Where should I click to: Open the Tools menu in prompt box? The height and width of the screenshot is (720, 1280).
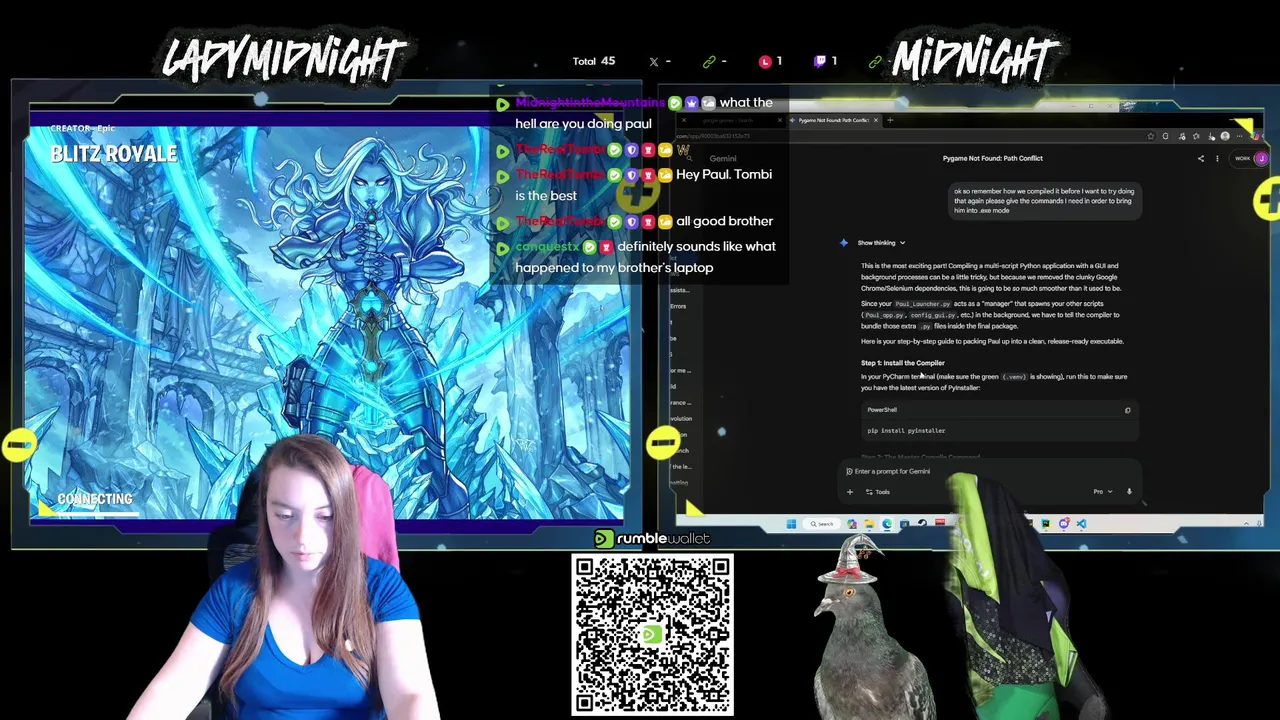tap(877, 491)
